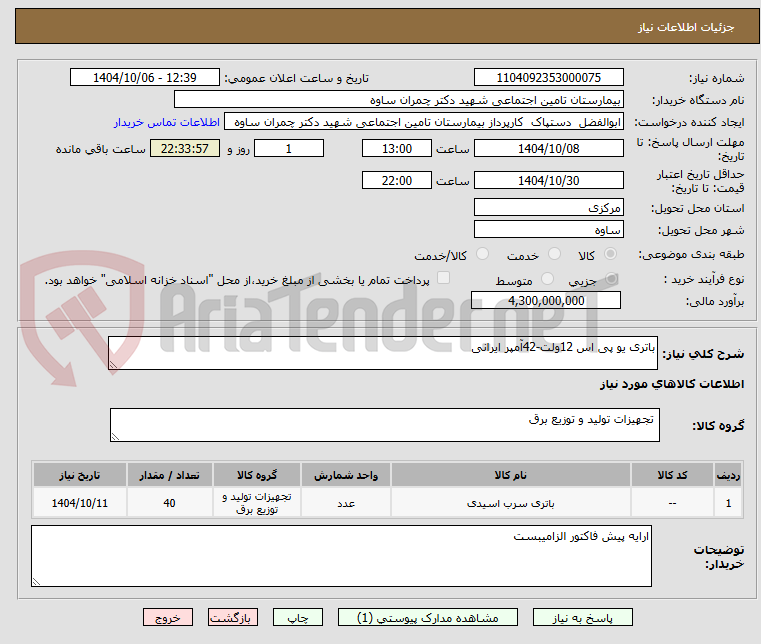Click the نام کالا column header
The height and width of the screenshot is (644, 761).
point(511,475)
